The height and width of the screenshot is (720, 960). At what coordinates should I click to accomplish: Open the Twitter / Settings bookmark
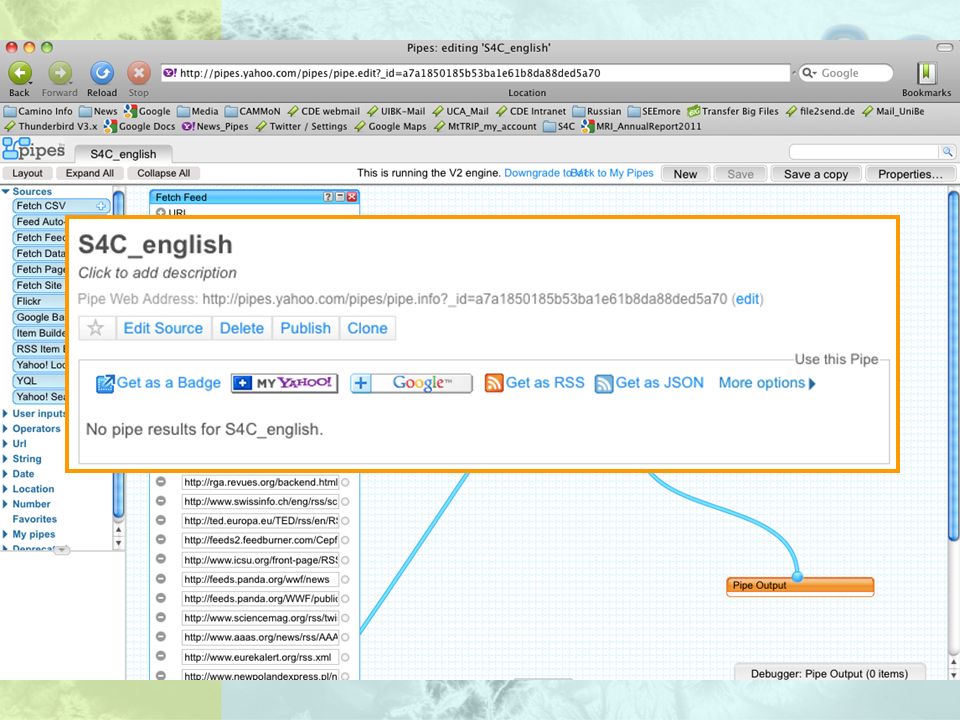coord(301,127)
